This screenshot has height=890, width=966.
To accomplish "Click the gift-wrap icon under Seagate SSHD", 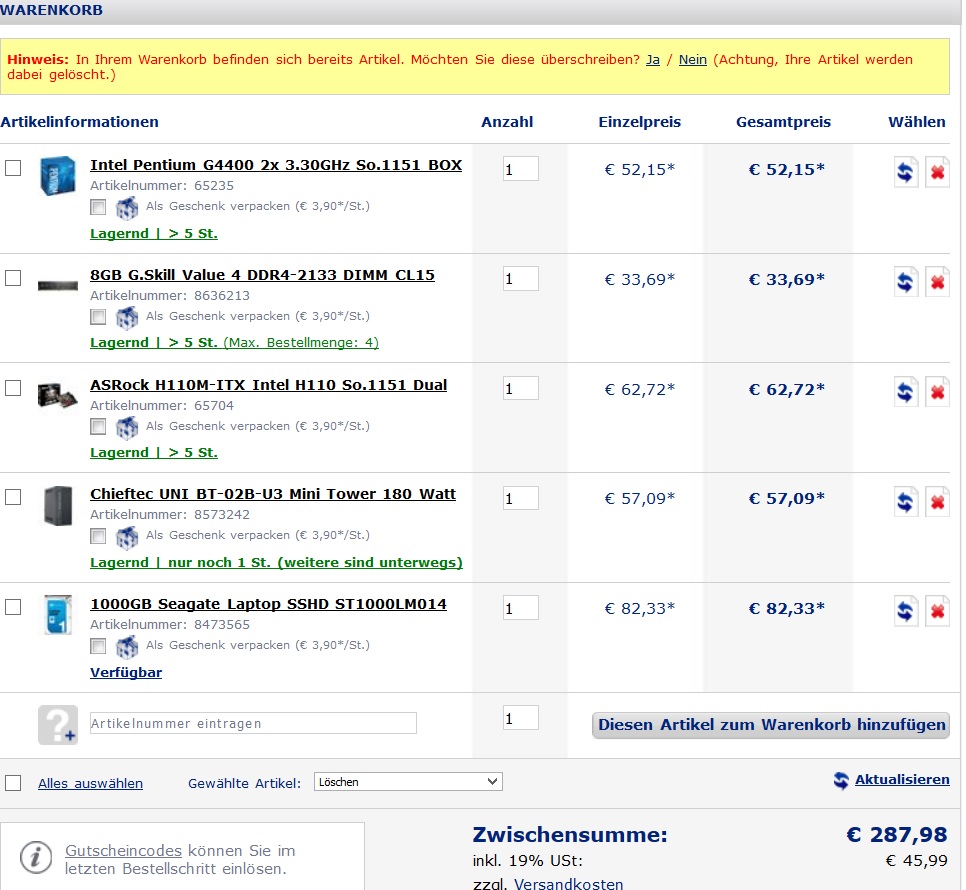I will [127, 647].
